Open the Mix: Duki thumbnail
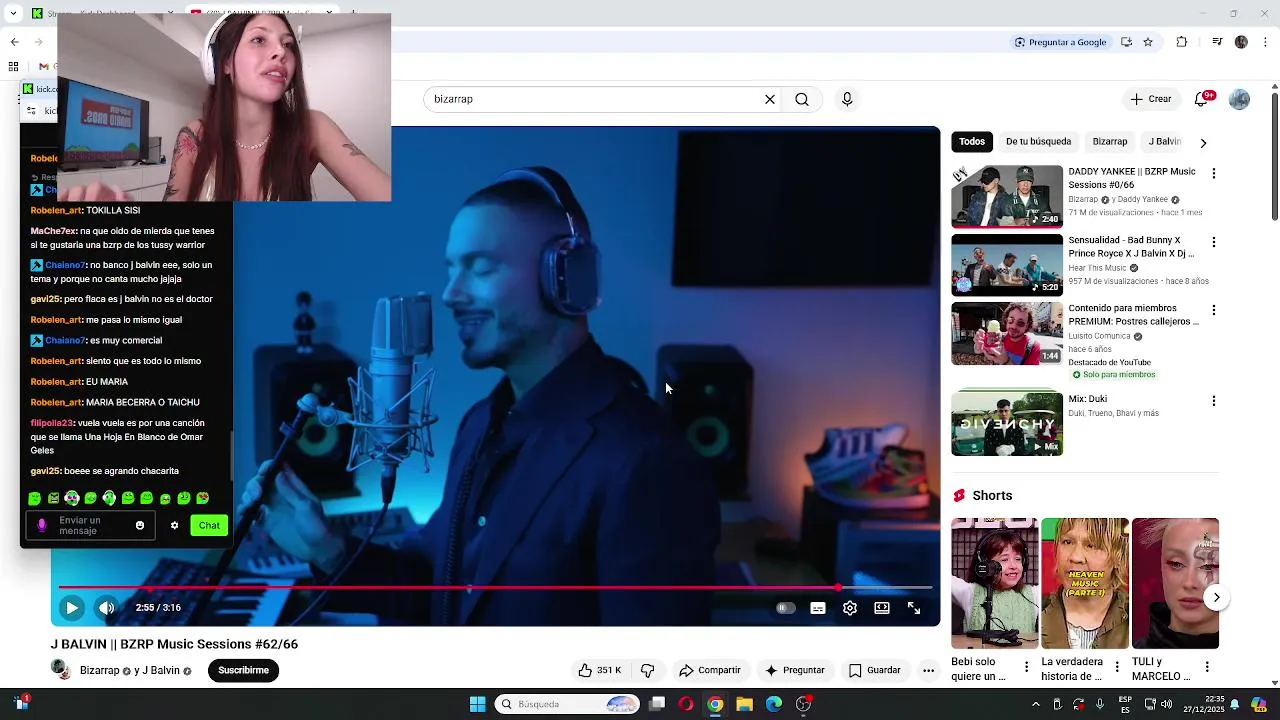Image resolution: width=1280 pixels, height=720 pixels. pyautogui.click(x=1007, y=424)
